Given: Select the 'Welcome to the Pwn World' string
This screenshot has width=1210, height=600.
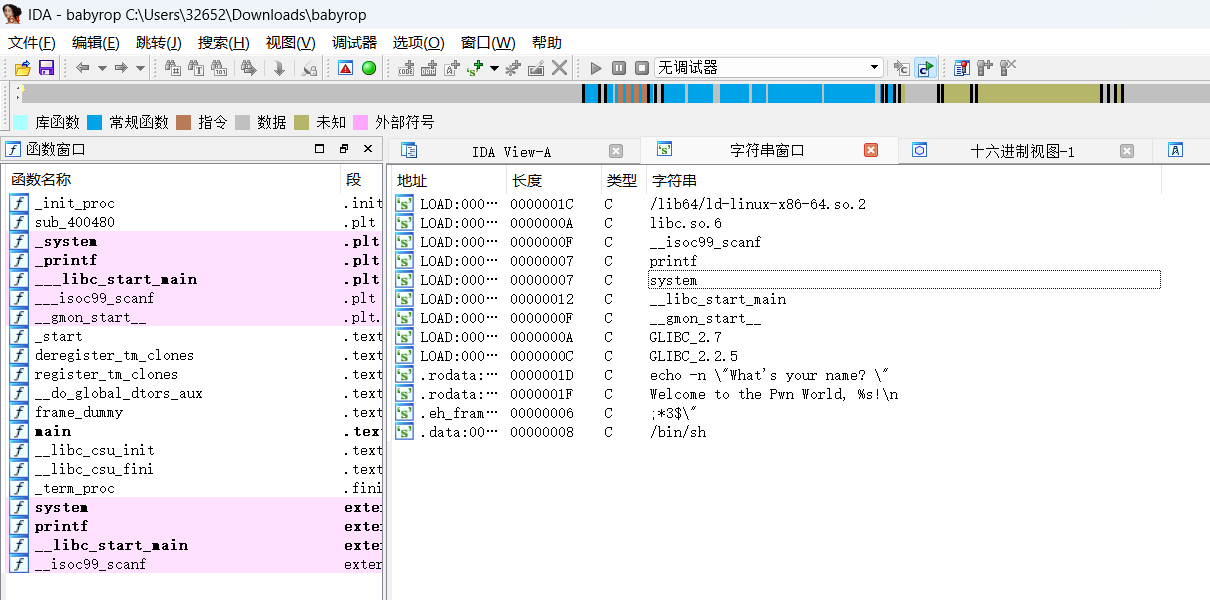Looking at the screenshot, I should pos(776,394).
